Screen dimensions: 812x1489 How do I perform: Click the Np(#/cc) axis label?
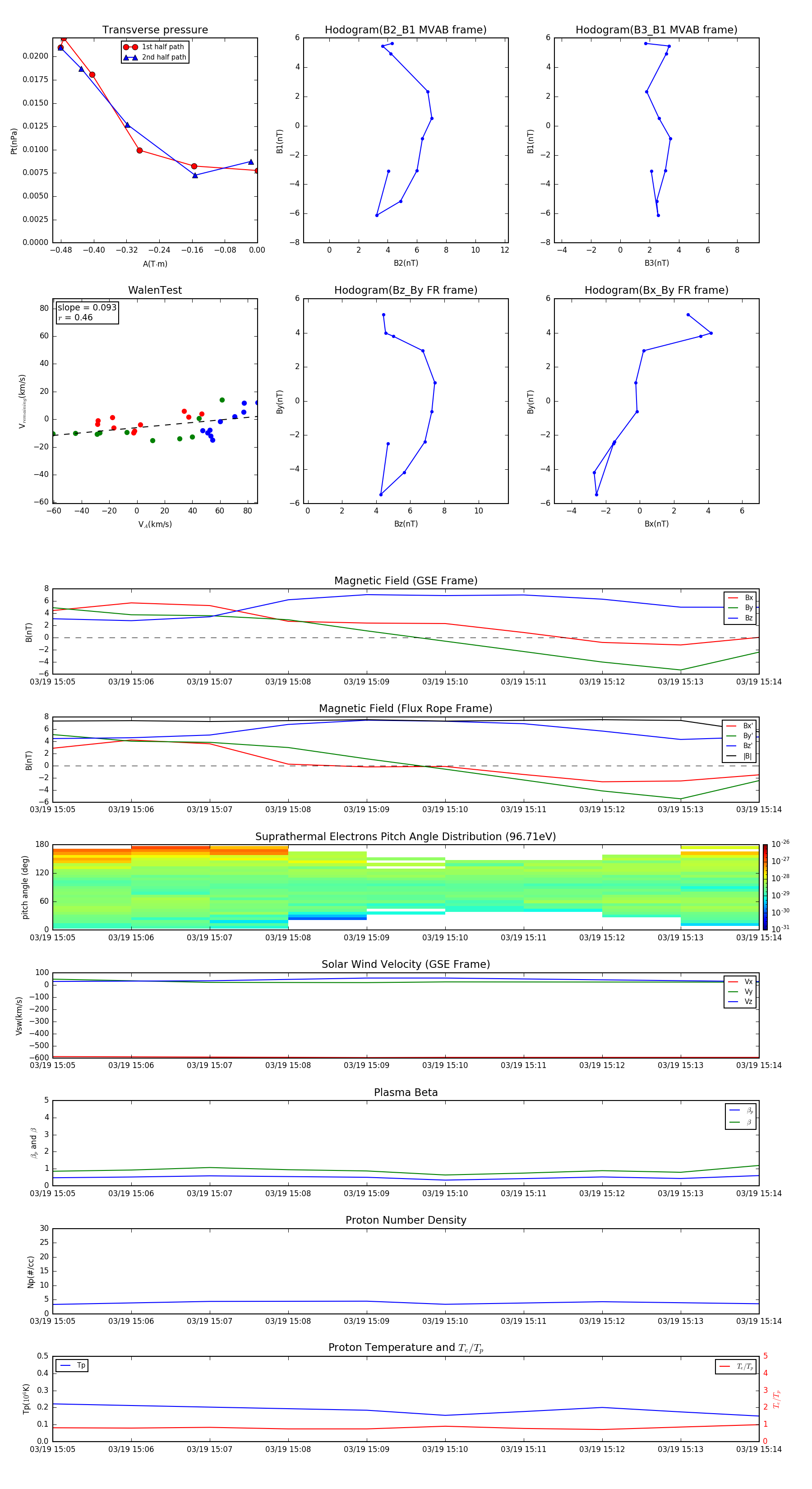pyautogui.click(x=31, y=1272)
